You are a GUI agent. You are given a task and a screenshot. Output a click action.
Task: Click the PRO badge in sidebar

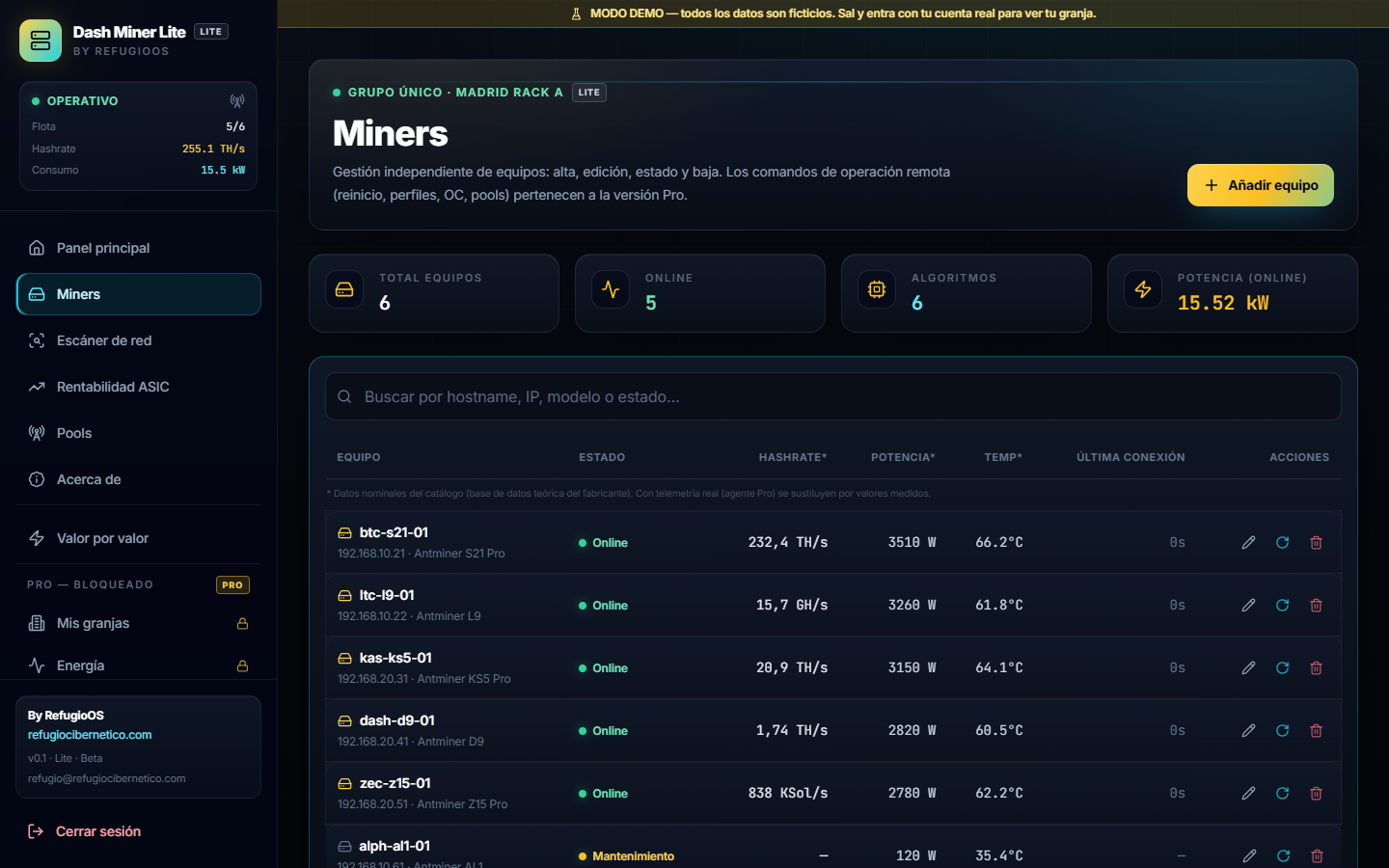232,585
